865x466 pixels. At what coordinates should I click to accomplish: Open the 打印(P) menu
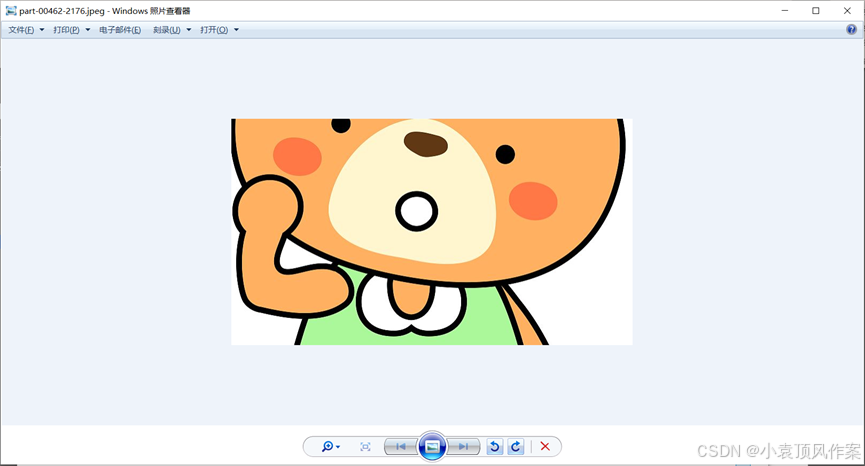[x=66, y=30]
